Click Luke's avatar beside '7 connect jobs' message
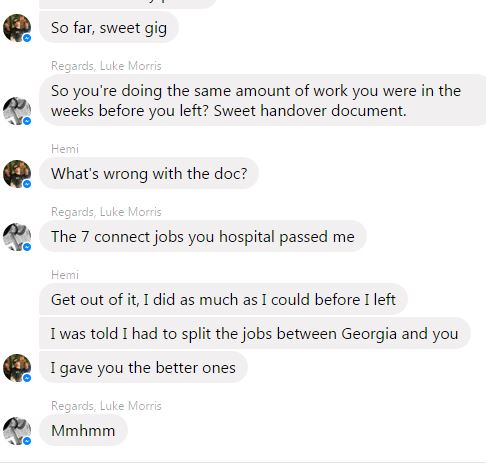Viewport: 486px width, 468px height. coord(17,237)
